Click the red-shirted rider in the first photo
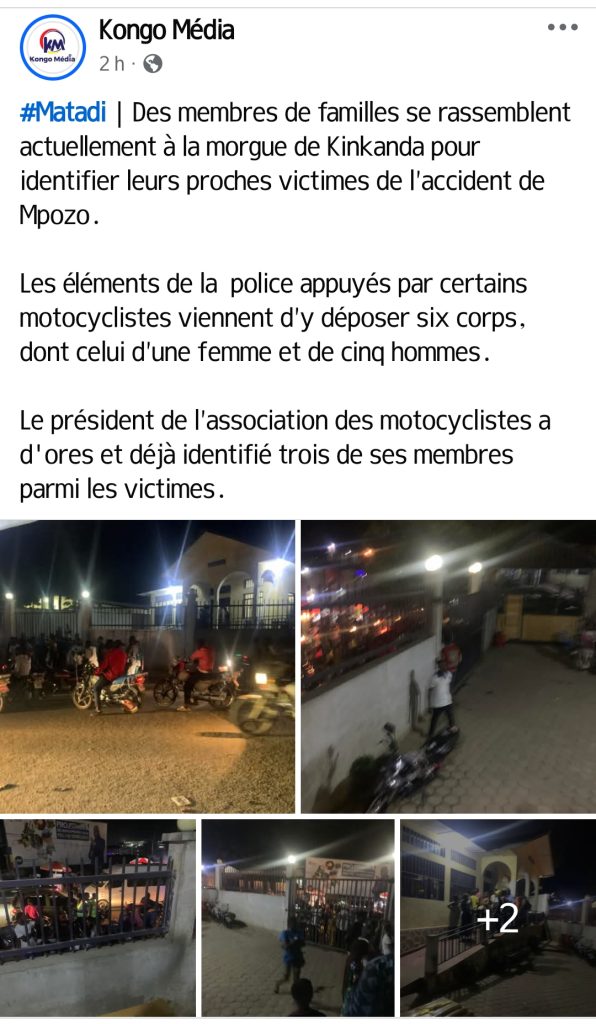The height and width of the screenshot is (1024, 596). coord(110,673)
